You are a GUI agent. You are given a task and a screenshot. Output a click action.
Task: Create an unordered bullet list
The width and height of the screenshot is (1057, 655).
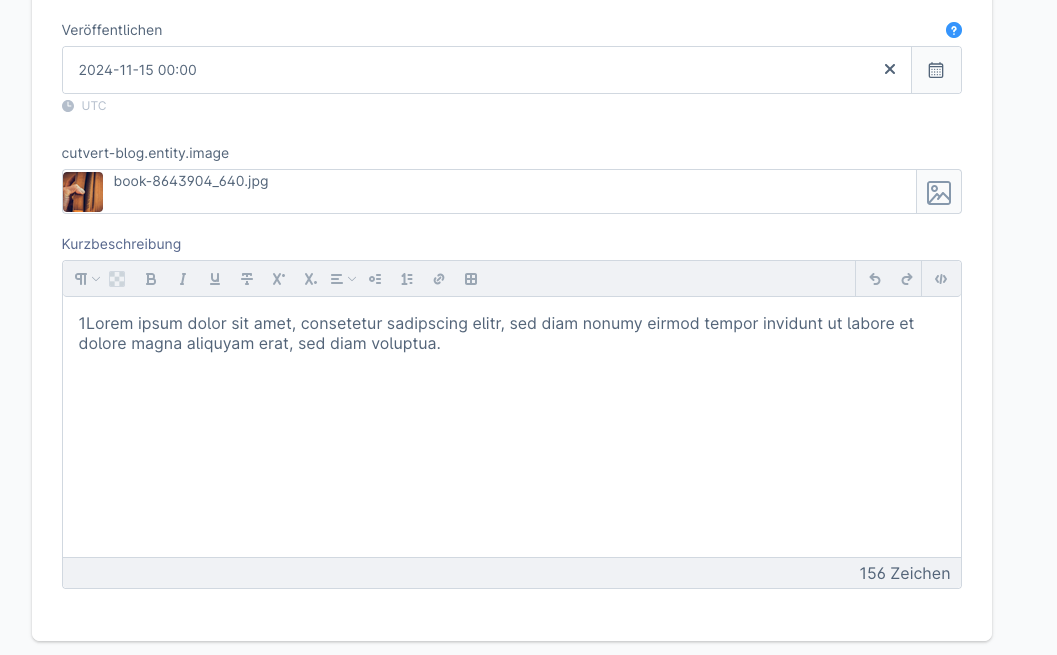[375, 279]
